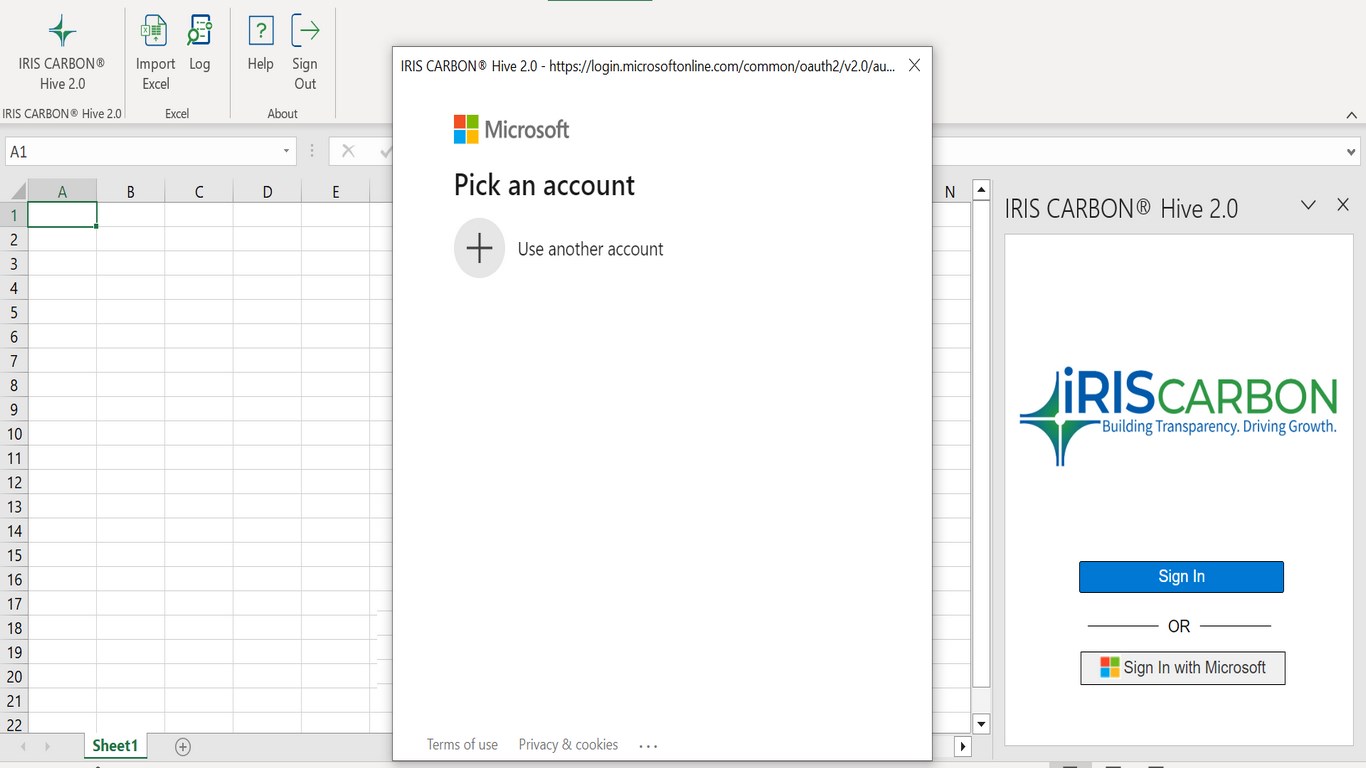The width and height of the screenshot is (1366, 768).
Task: Select row 1 header
Action: click(x=14, y=215)
